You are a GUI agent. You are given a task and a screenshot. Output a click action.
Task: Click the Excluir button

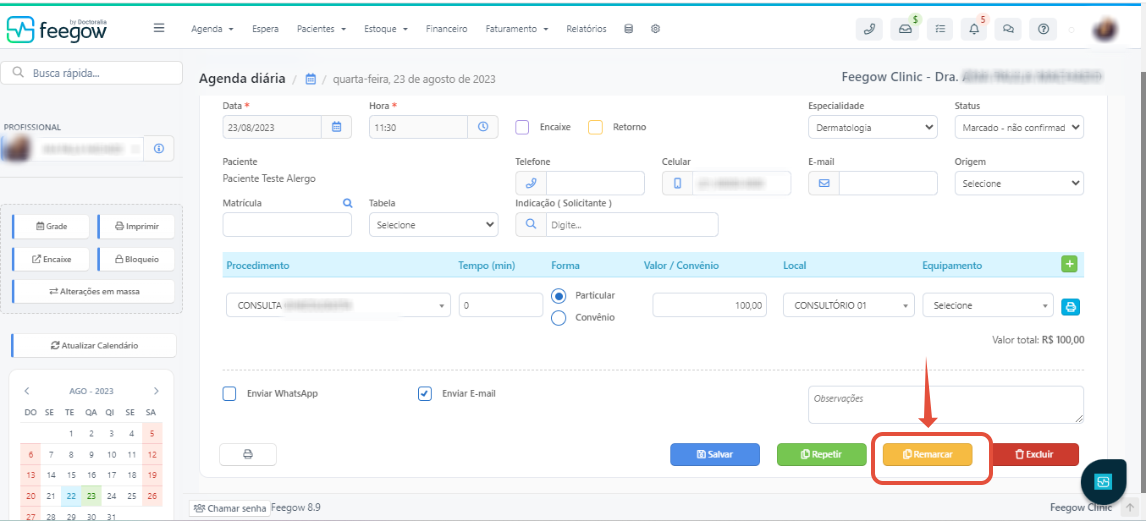coord(1034,455)
